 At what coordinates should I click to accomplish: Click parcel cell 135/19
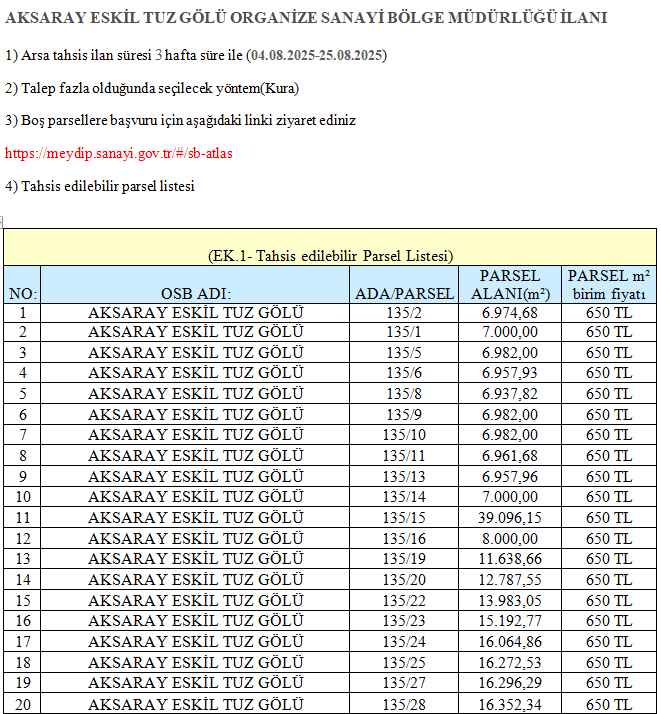pyautogui.click(x=404, y=558)
